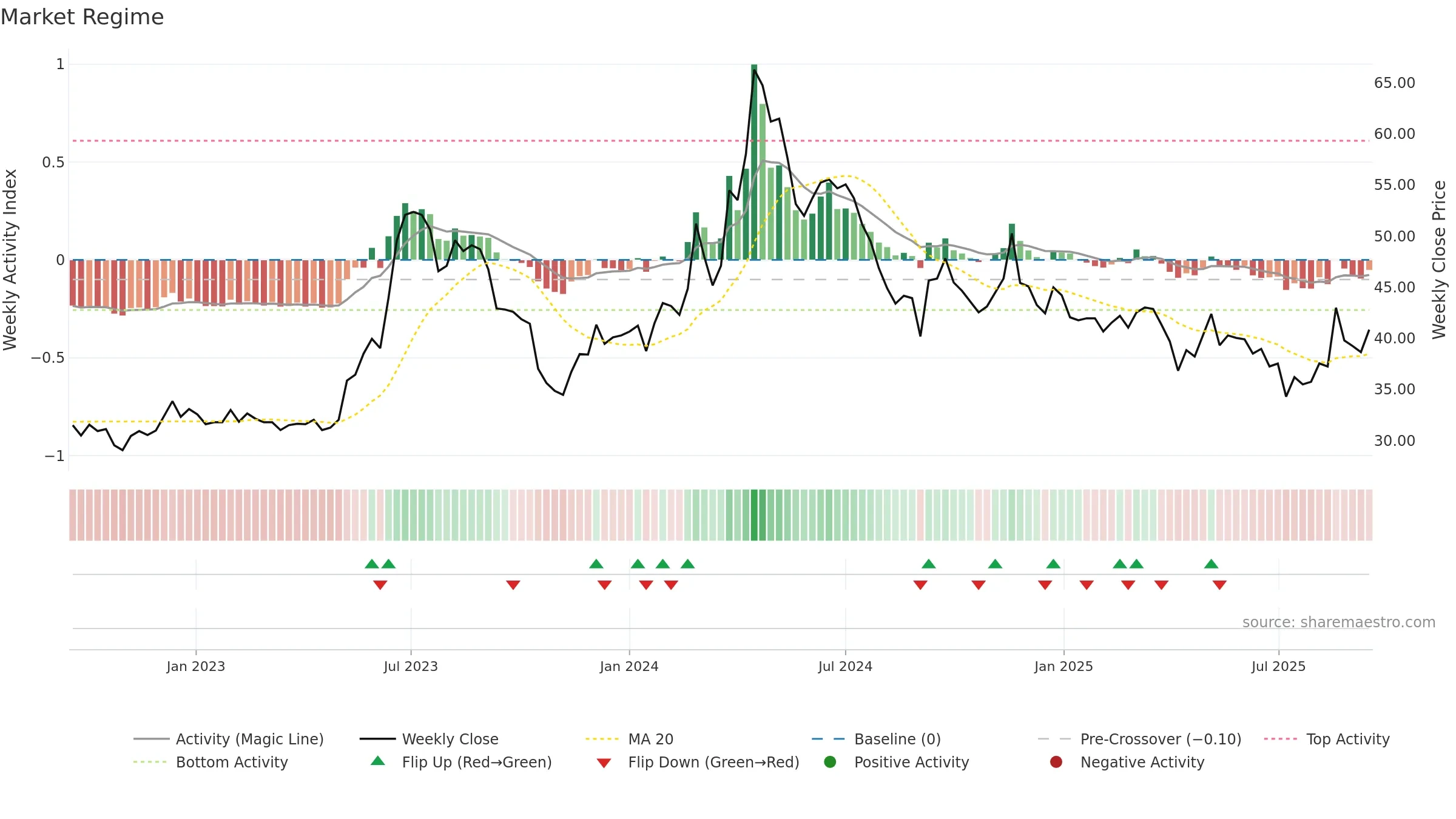Hide the MA 20 series via legend
This screenshot has height=819, width=1456.
tap(630, 739)
